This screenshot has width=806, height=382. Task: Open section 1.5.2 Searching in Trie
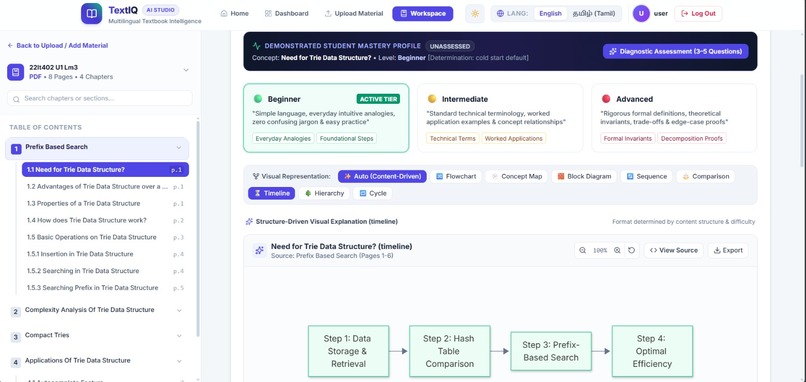105,271
